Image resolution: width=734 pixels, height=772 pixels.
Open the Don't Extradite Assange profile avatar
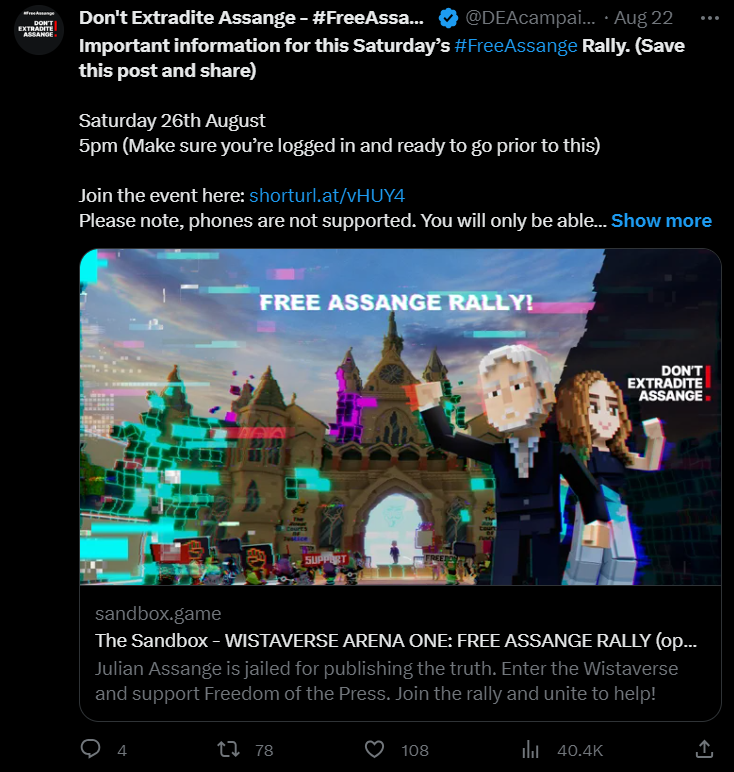[x=39, y=29]
